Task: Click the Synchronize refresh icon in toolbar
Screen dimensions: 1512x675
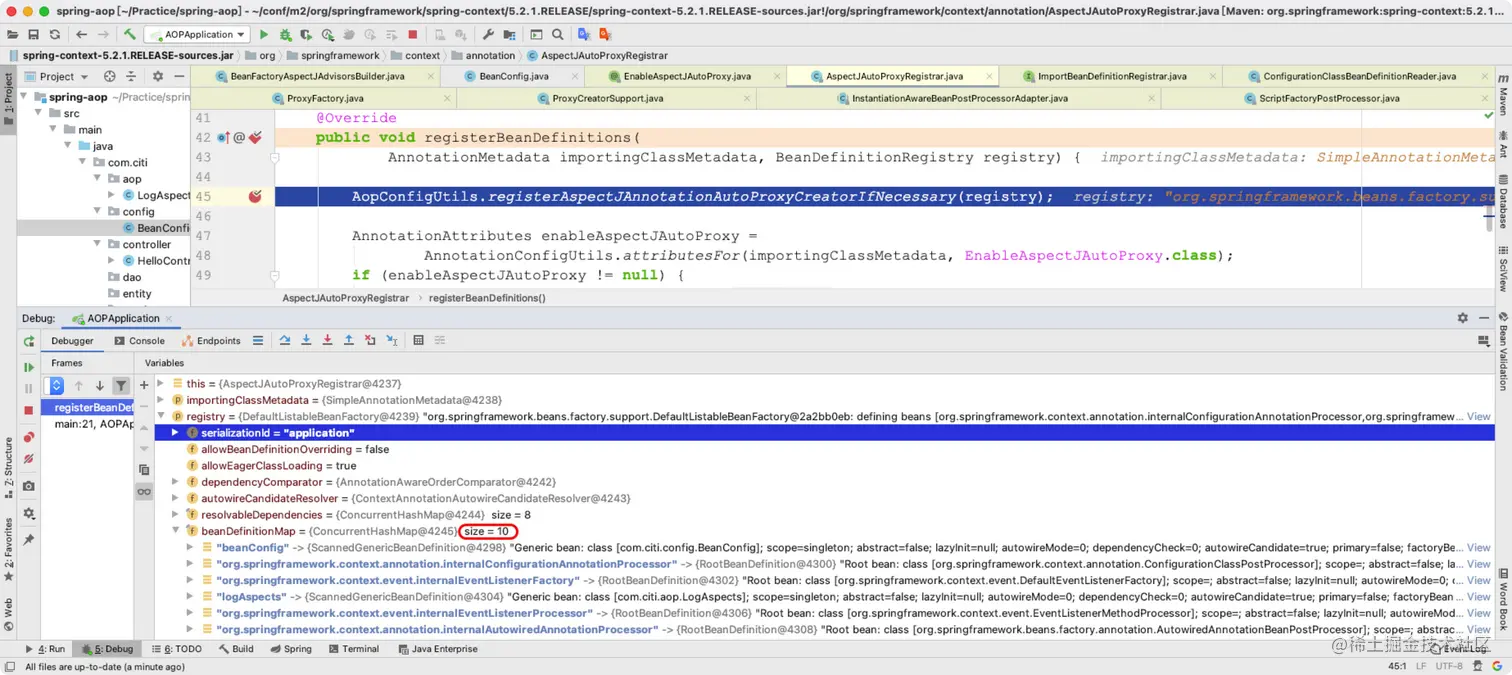Action: point(55,34)
